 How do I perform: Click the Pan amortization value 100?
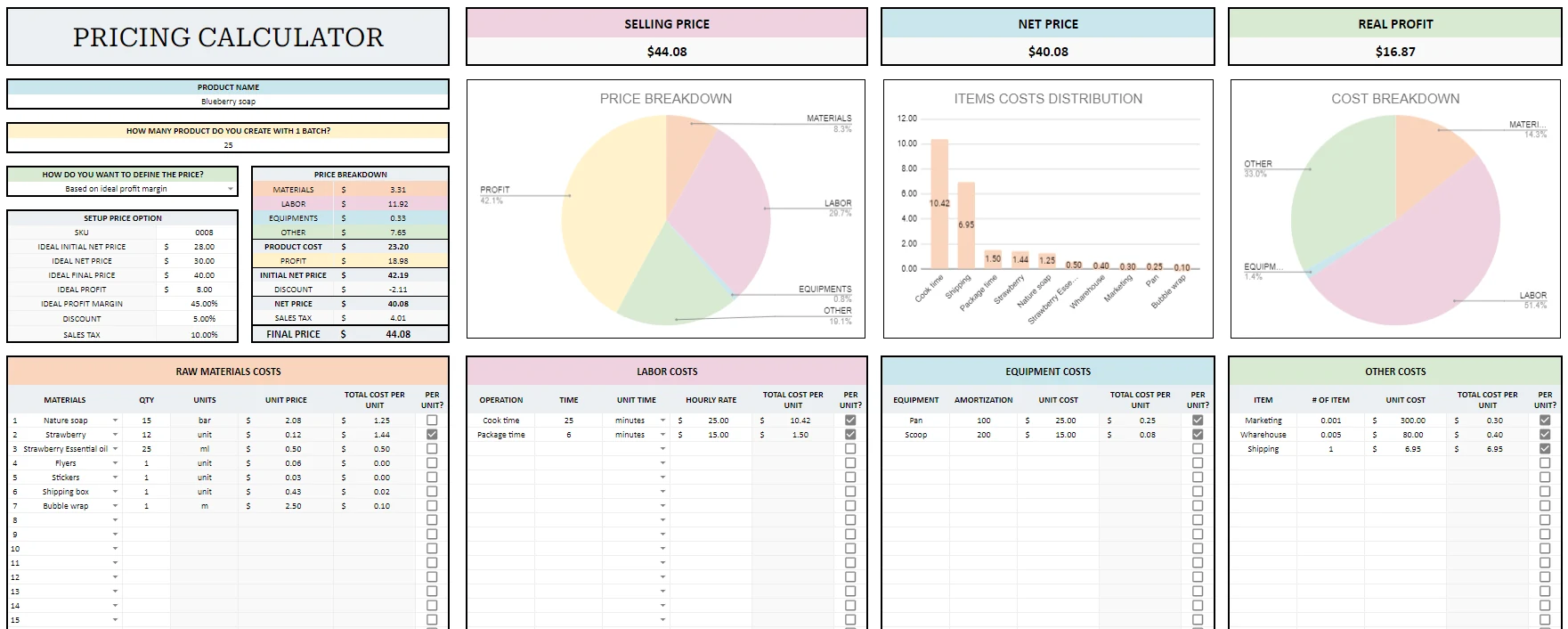tap(983, 421)
